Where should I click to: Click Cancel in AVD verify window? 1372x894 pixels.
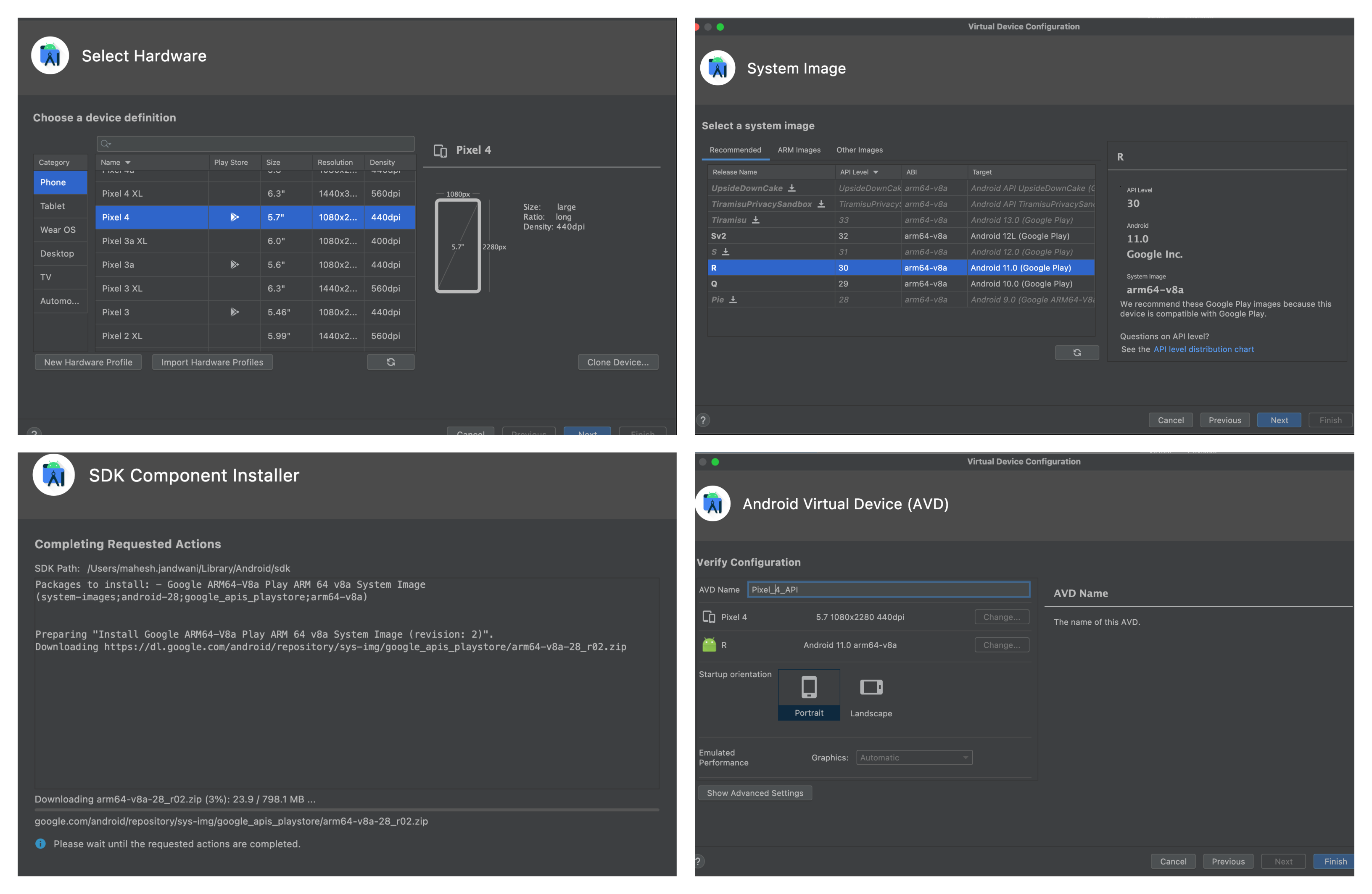click(x=1173, y=861)
